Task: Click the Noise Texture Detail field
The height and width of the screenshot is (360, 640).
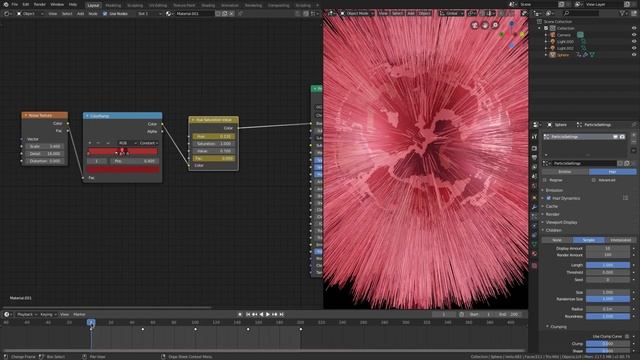Action: pos(45,153)
